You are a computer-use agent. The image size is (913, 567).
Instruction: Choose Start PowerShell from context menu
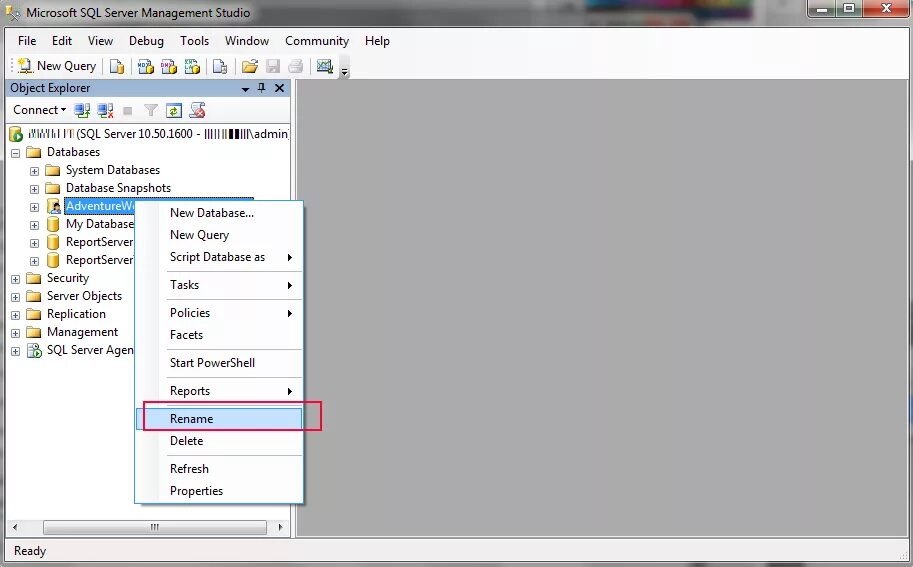pyautogui.click(x=219, y=363)
